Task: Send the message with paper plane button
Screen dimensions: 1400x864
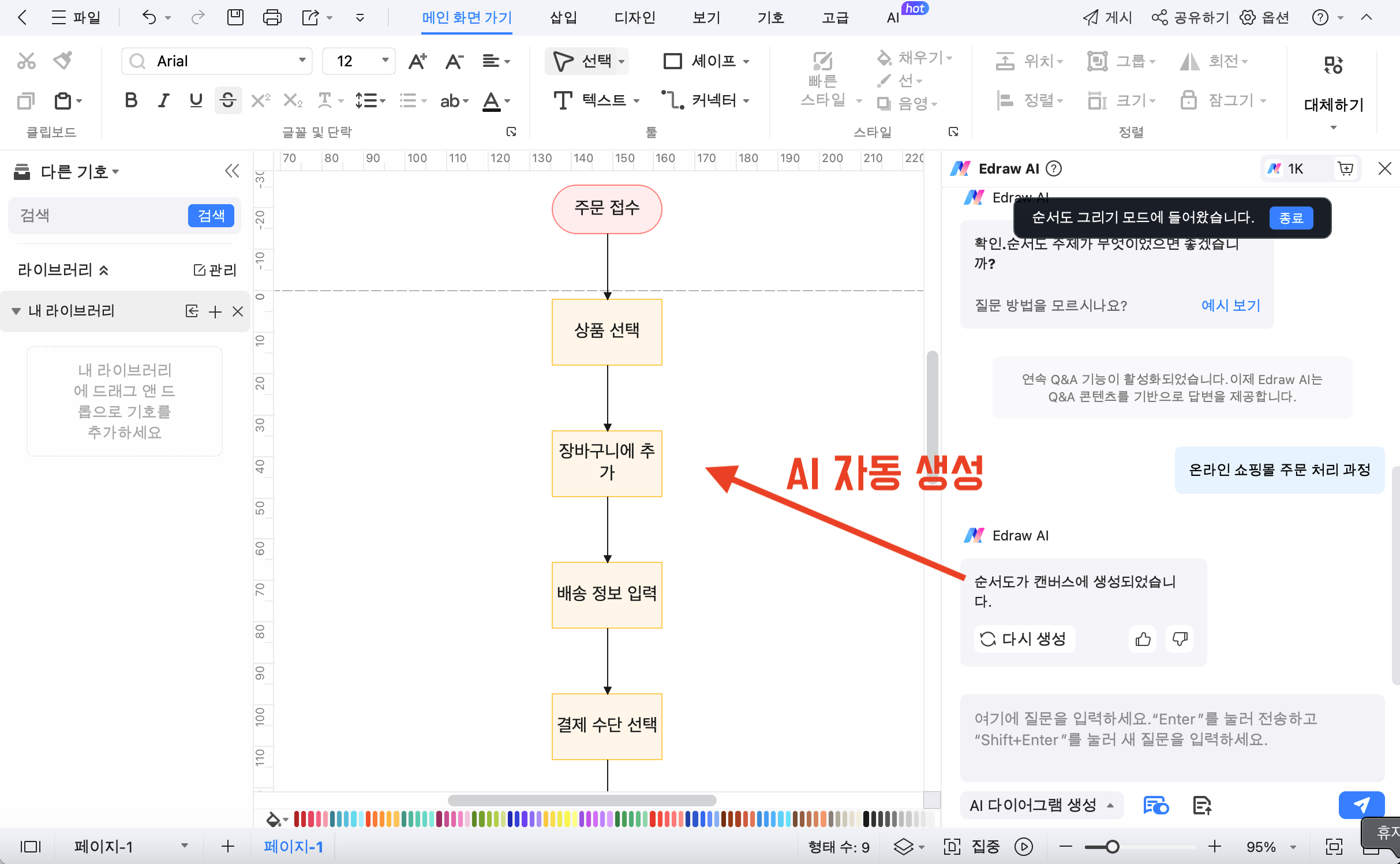Action: (1361, 805)
